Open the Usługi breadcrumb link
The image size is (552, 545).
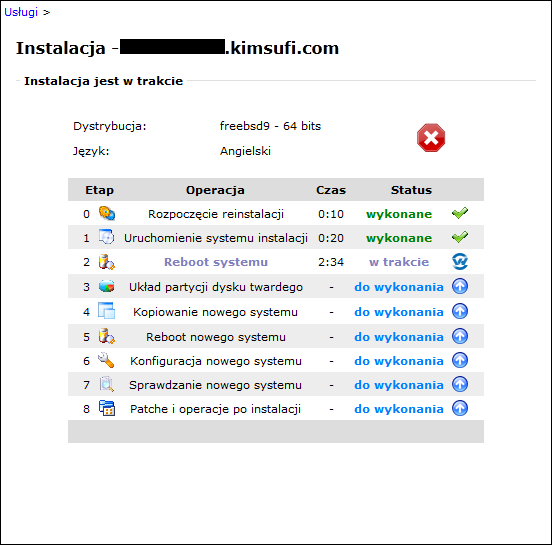click(x=21, y=12)
